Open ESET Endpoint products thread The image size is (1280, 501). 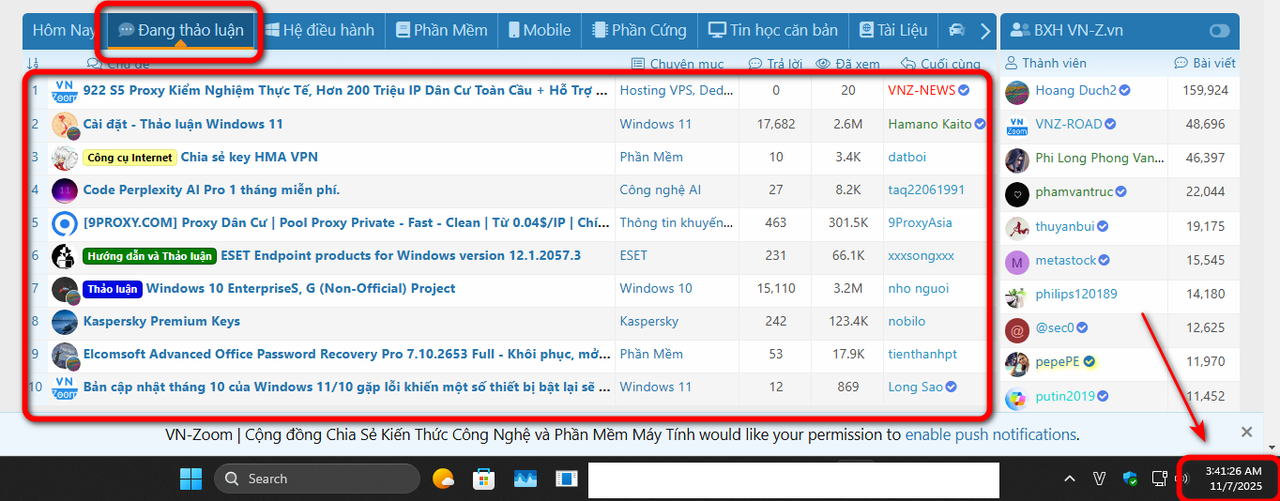400,255
